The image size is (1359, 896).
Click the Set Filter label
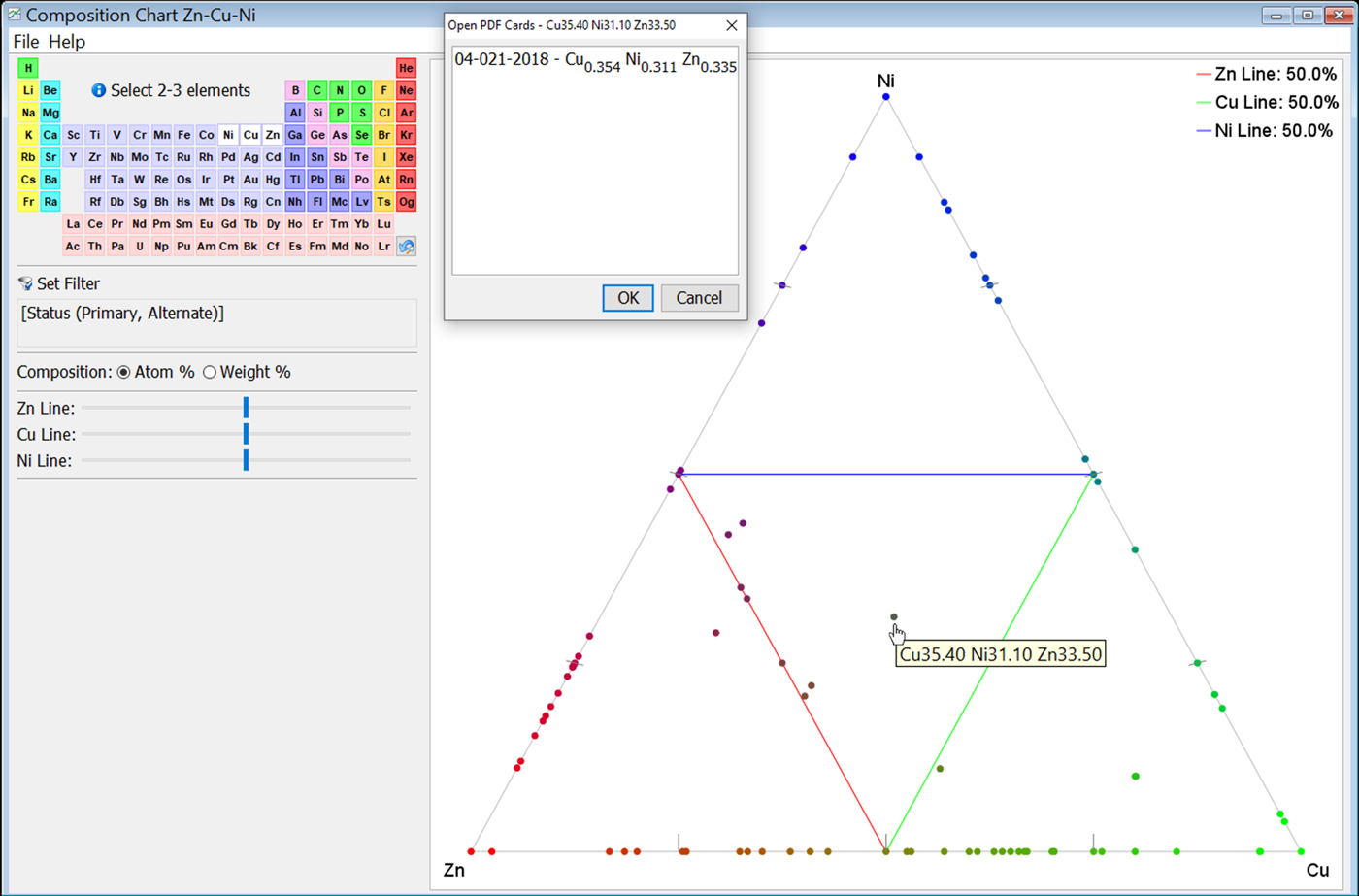click(x=68, y=283)
